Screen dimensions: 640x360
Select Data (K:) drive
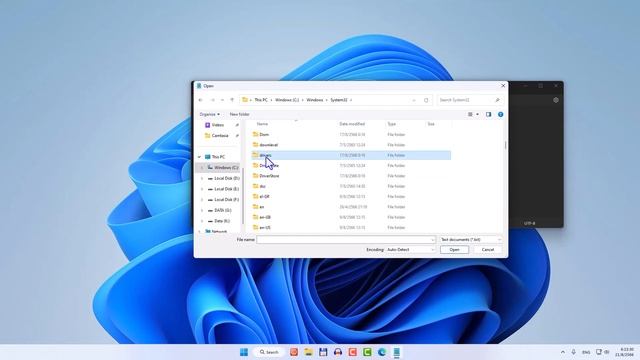(222, 221)
